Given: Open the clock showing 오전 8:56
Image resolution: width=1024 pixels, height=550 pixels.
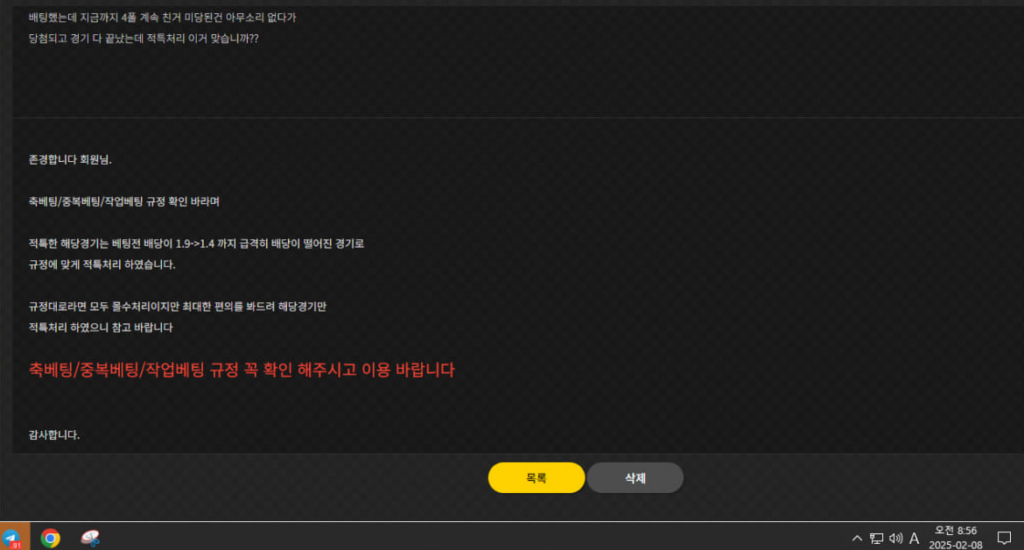Looking at the screenshot, I should tap(955, 538).
